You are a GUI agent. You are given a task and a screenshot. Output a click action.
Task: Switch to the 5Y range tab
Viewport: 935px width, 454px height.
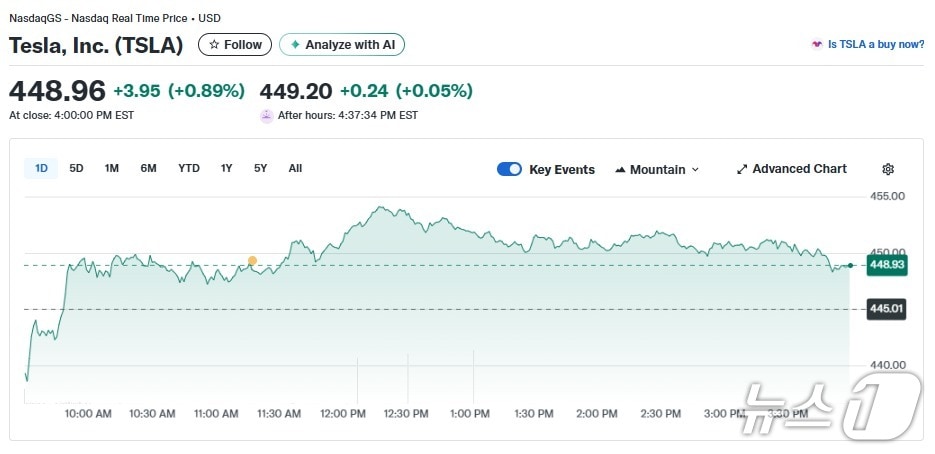(x=260, y=169)
